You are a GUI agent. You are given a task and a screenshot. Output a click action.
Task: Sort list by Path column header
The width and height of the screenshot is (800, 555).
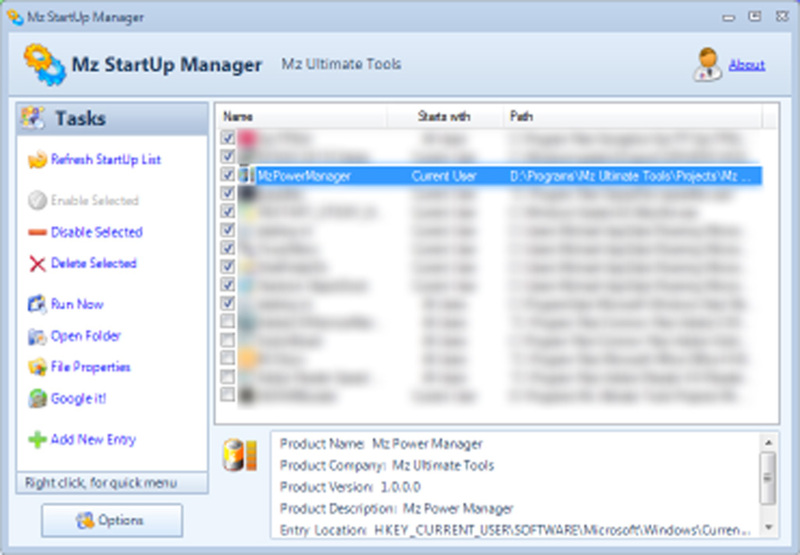(633, 117)
